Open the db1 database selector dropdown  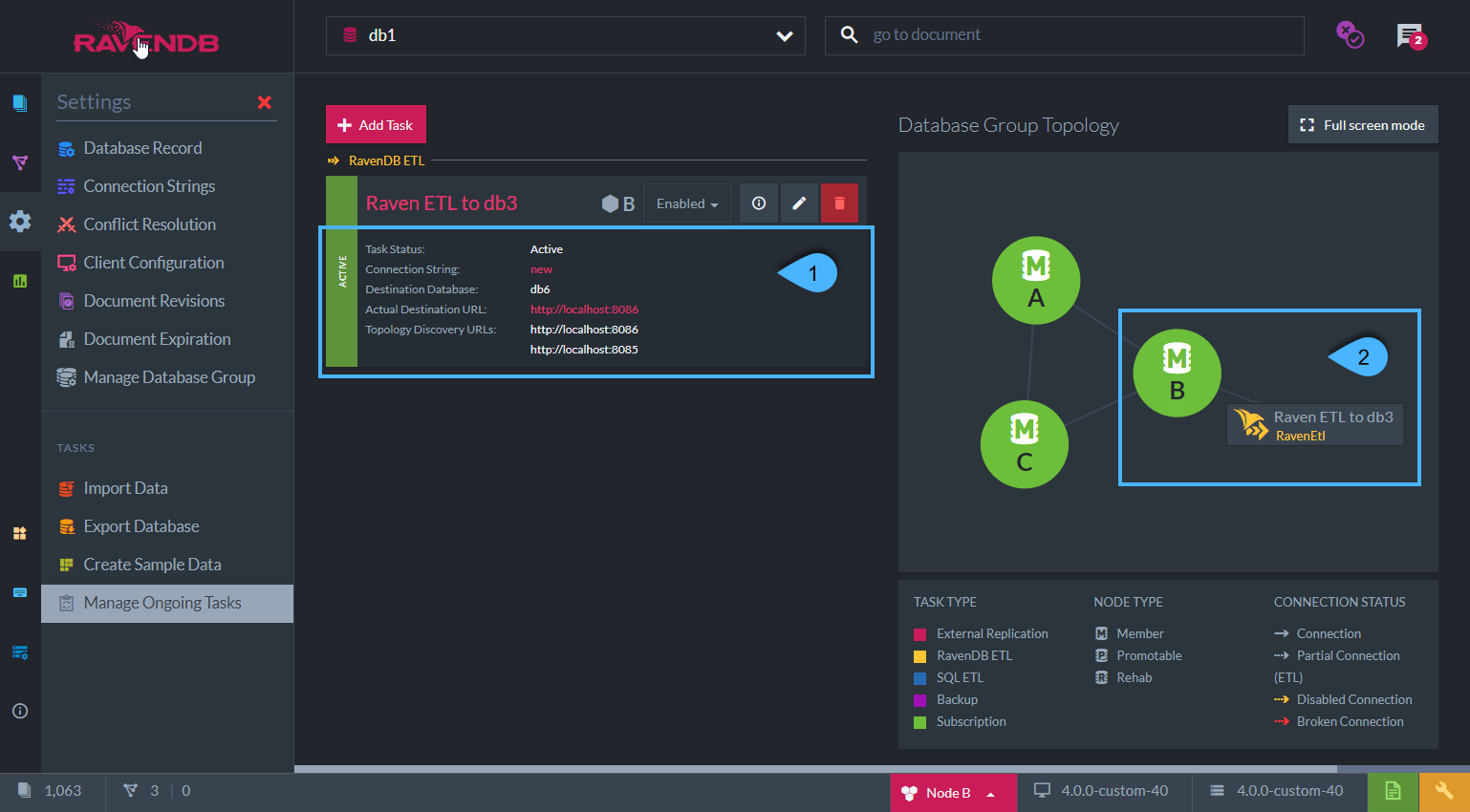coord(566,35)
